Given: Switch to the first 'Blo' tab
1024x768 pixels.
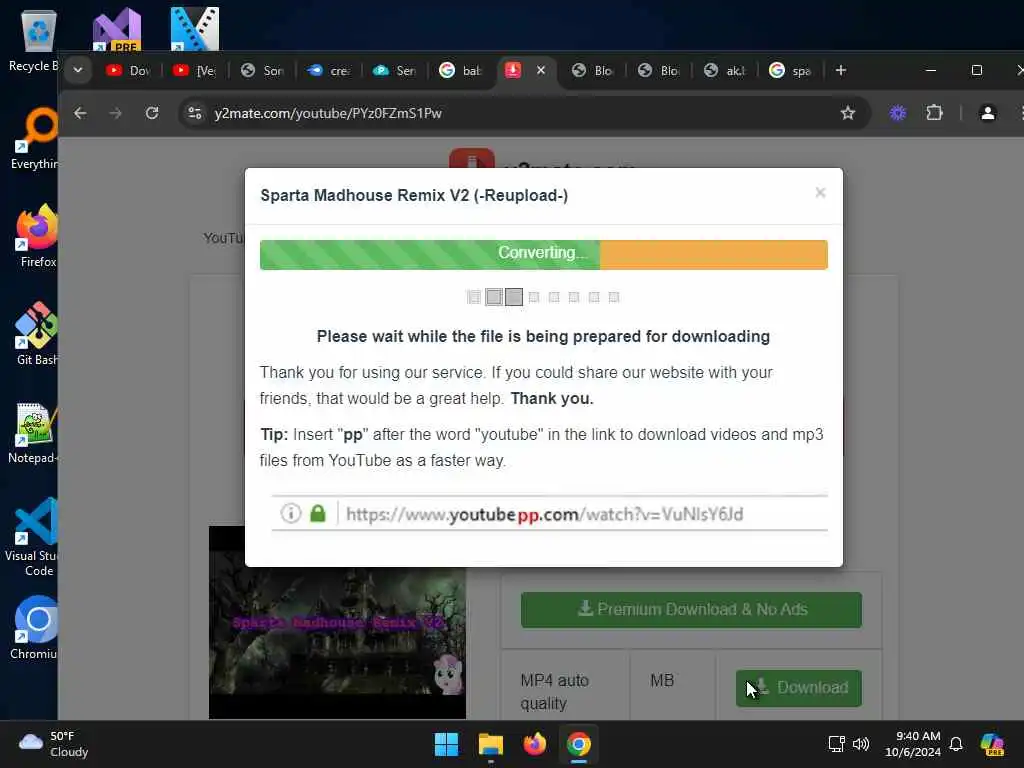Looking at the screenshot, I should [593, 71].
